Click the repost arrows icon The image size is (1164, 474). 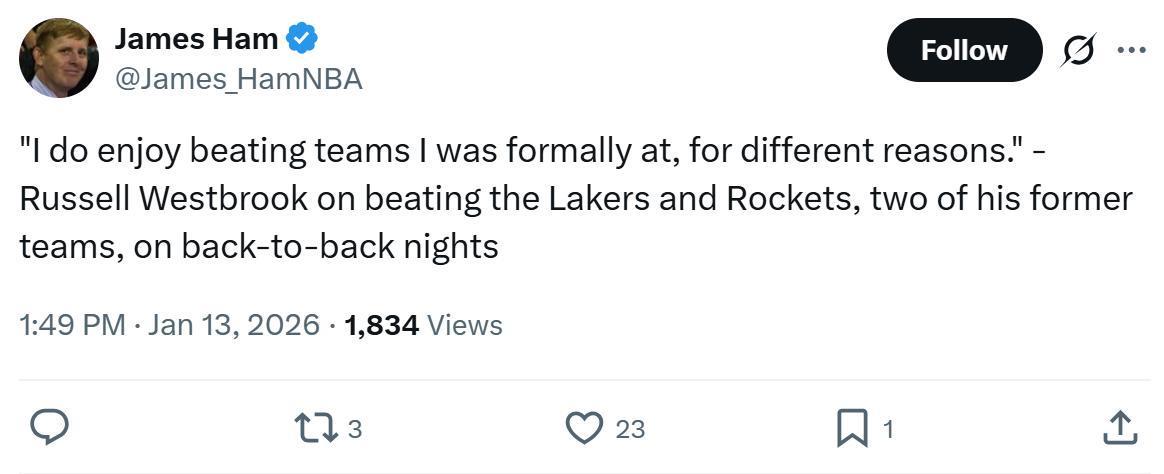coord(313,428)
